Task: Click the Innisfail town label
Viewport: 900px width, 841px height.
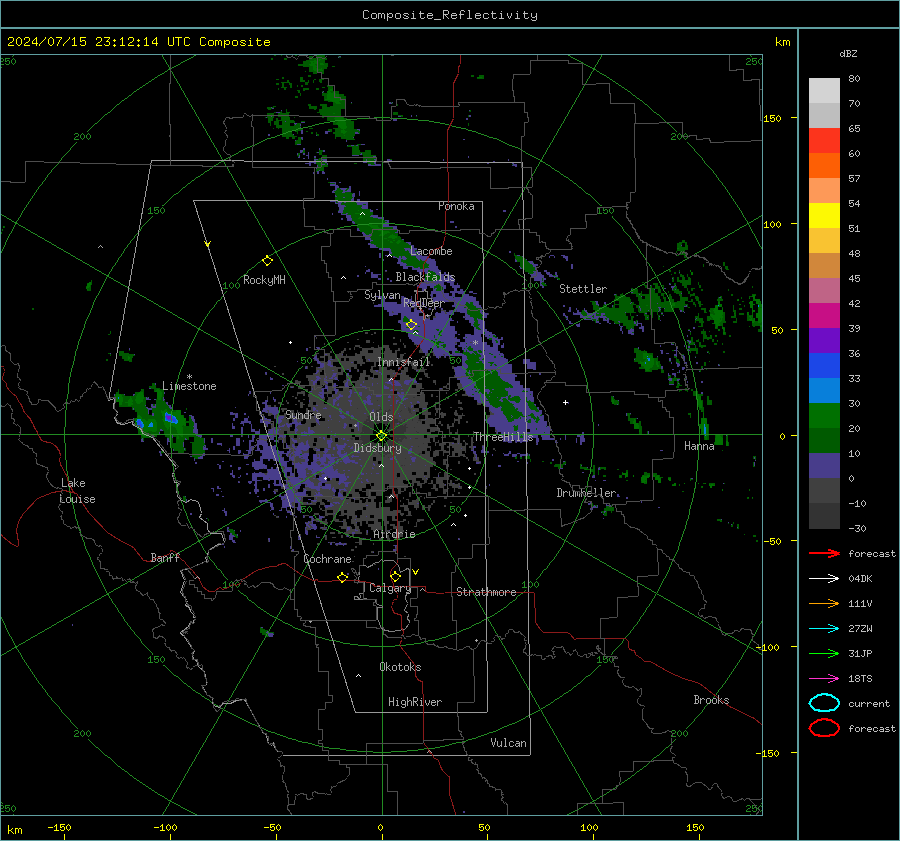Action: click(404, 362)
